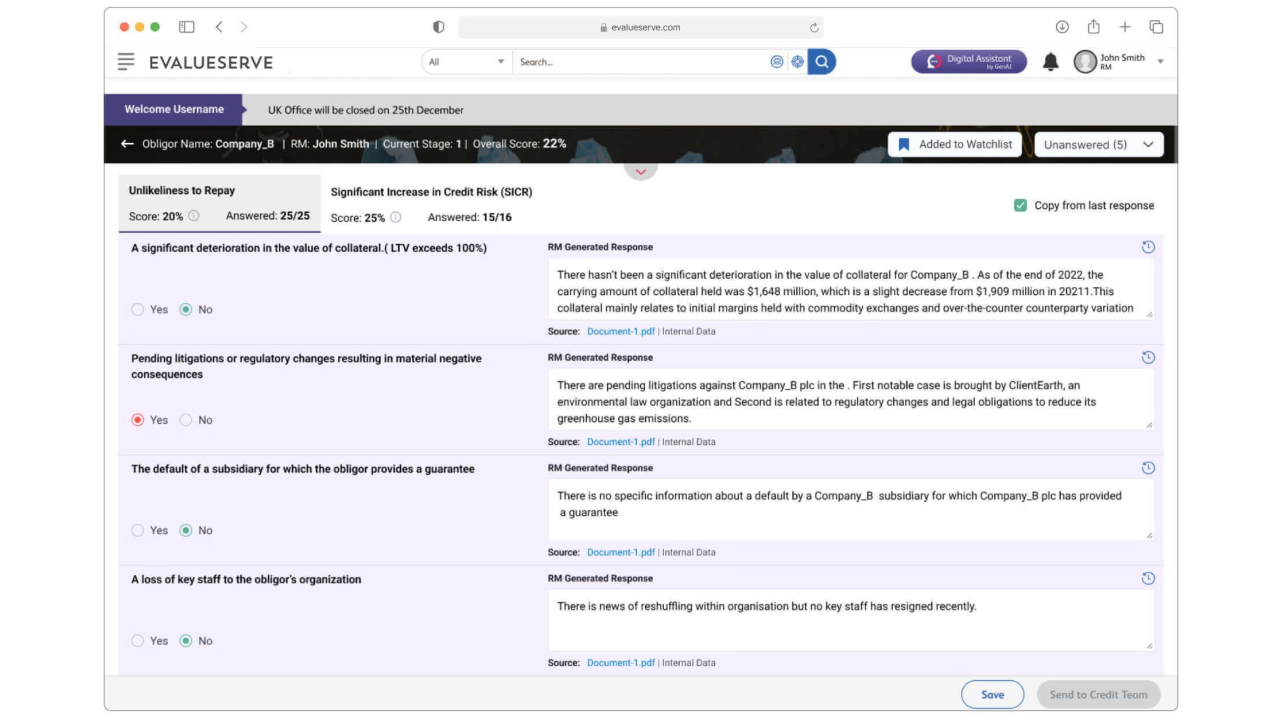This screenshot has height=720, width=1280.
Task: Click the Added to Watchlist button
Action: click(x=955, y=145)
